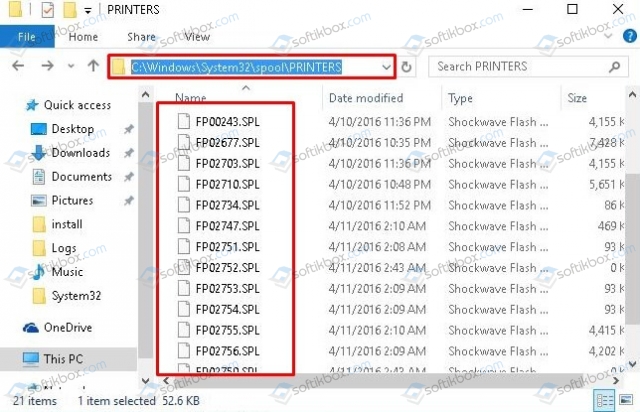Click the Back navigation arrow
640x412 pixels.
click(x=17, y=67)
